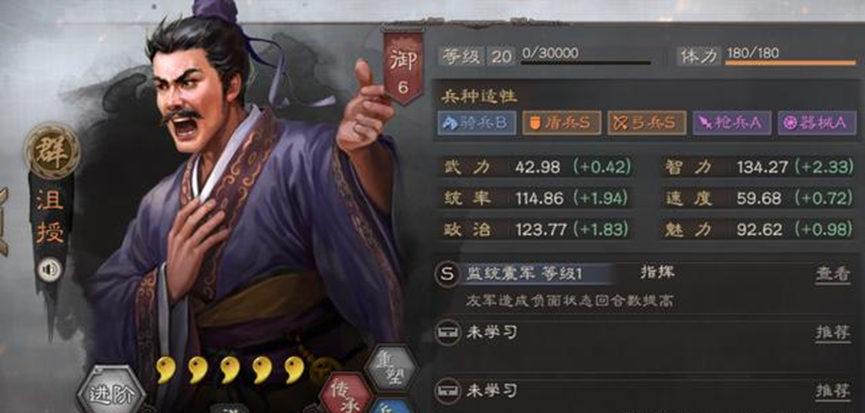Choose the 骑兵B troop type tag
865x413 pixels.
[477, 123]
